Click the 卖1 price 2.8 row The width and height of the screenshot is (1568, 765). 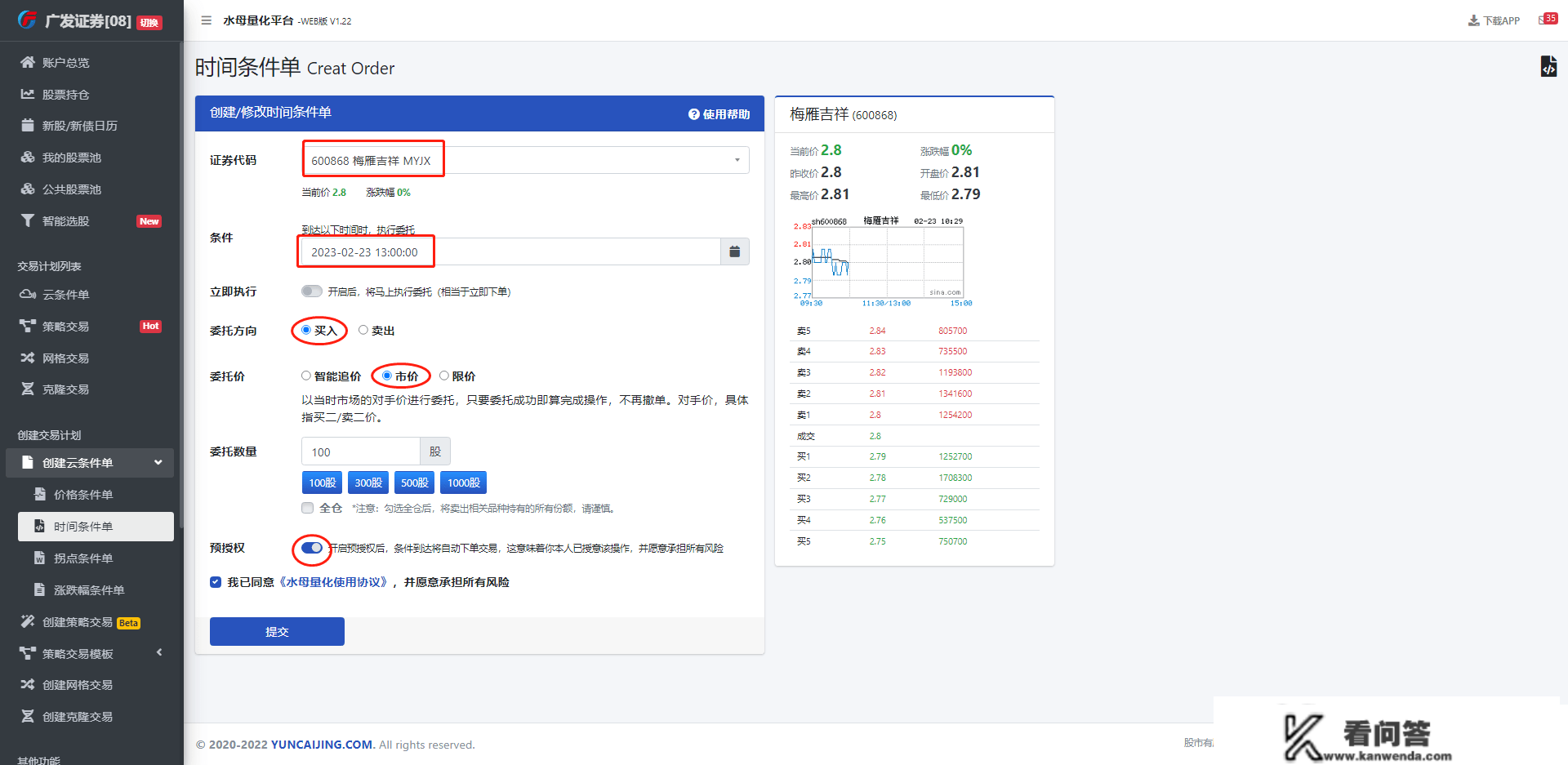tap(915, 415)
